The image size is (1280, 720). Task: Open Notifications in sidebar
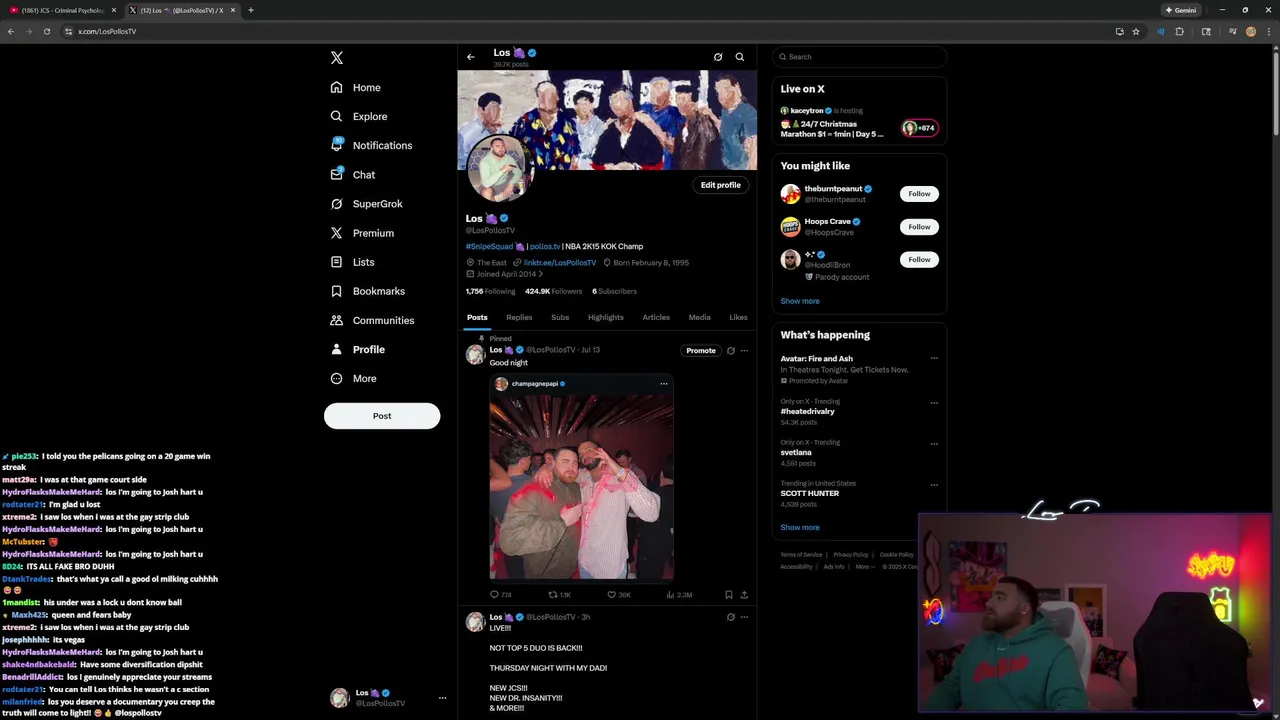371,145
